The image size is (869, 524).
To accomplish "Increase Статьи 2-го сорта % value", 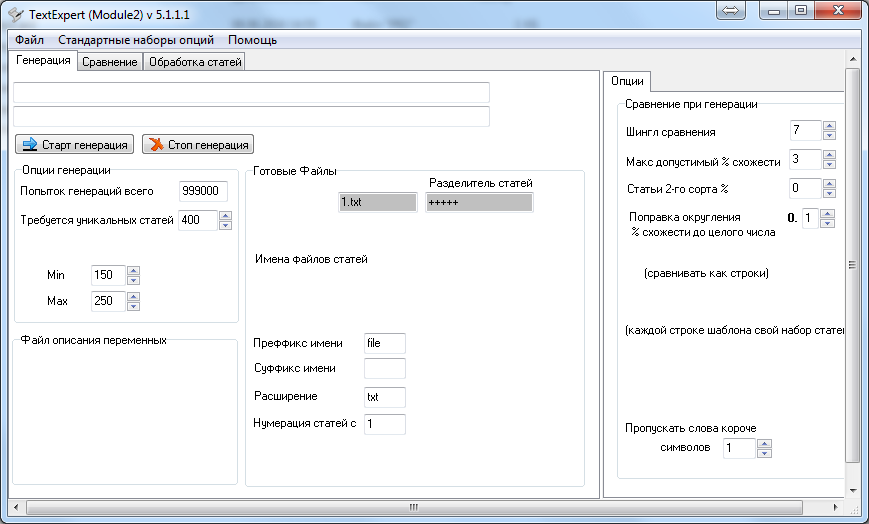I will pyautogui.click(x=830, y=184).
